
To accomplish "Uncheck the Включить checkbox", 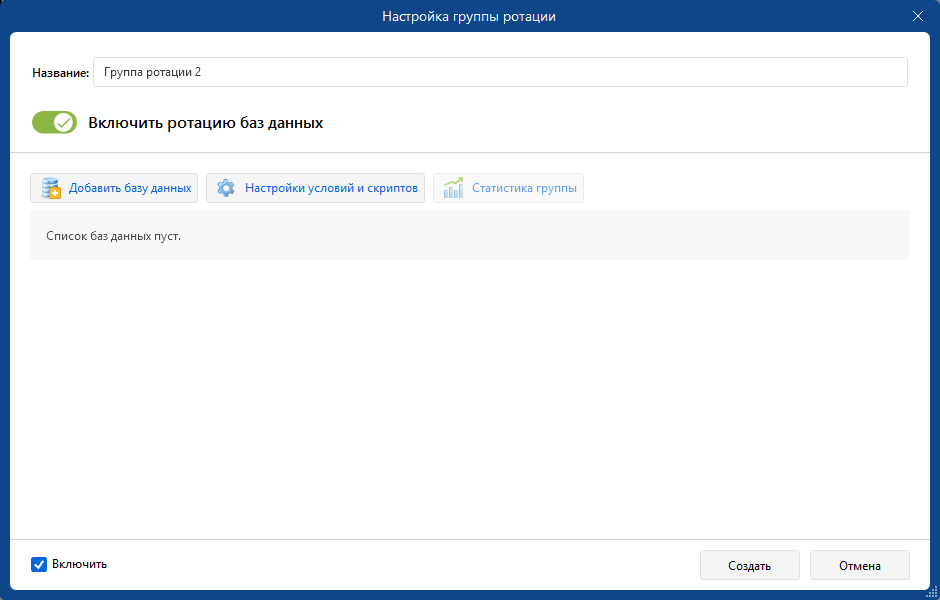I will click(39, 565).
